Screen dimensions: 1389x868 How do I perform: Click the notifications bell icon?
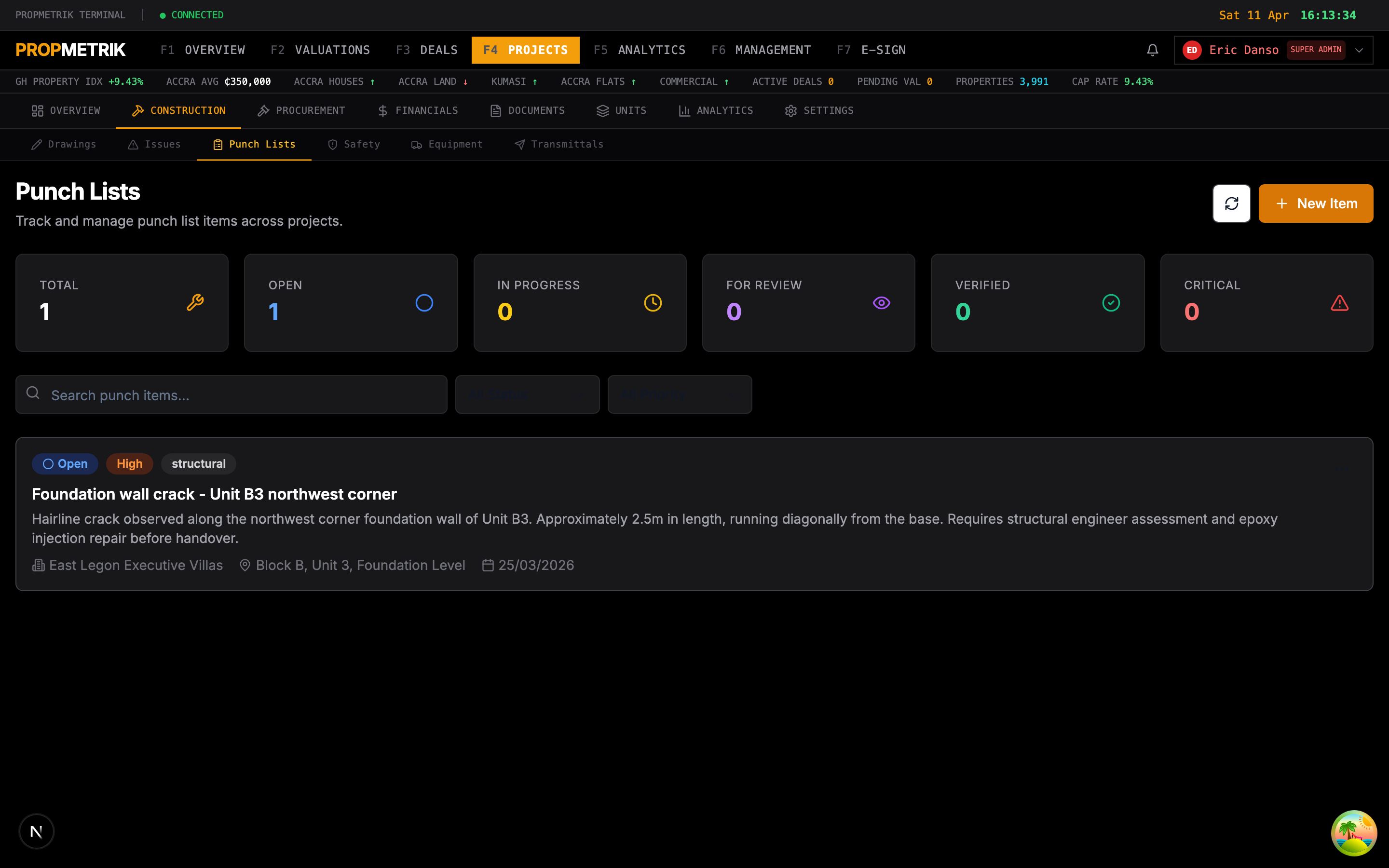tap(1152, 50)
